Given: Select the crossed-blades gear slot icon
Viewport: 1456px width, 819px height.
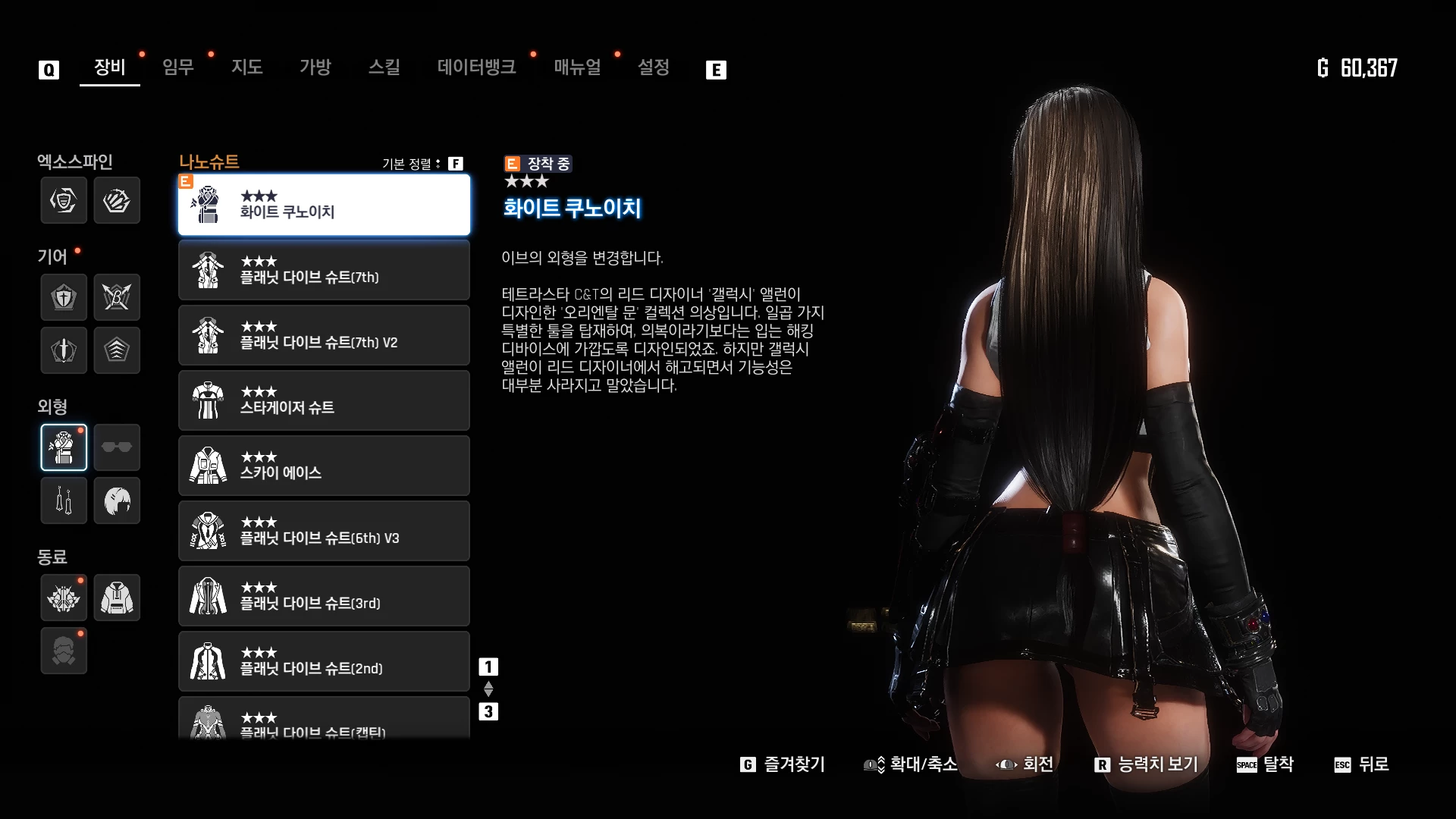Looking at the screenshot, I should 117,297.
